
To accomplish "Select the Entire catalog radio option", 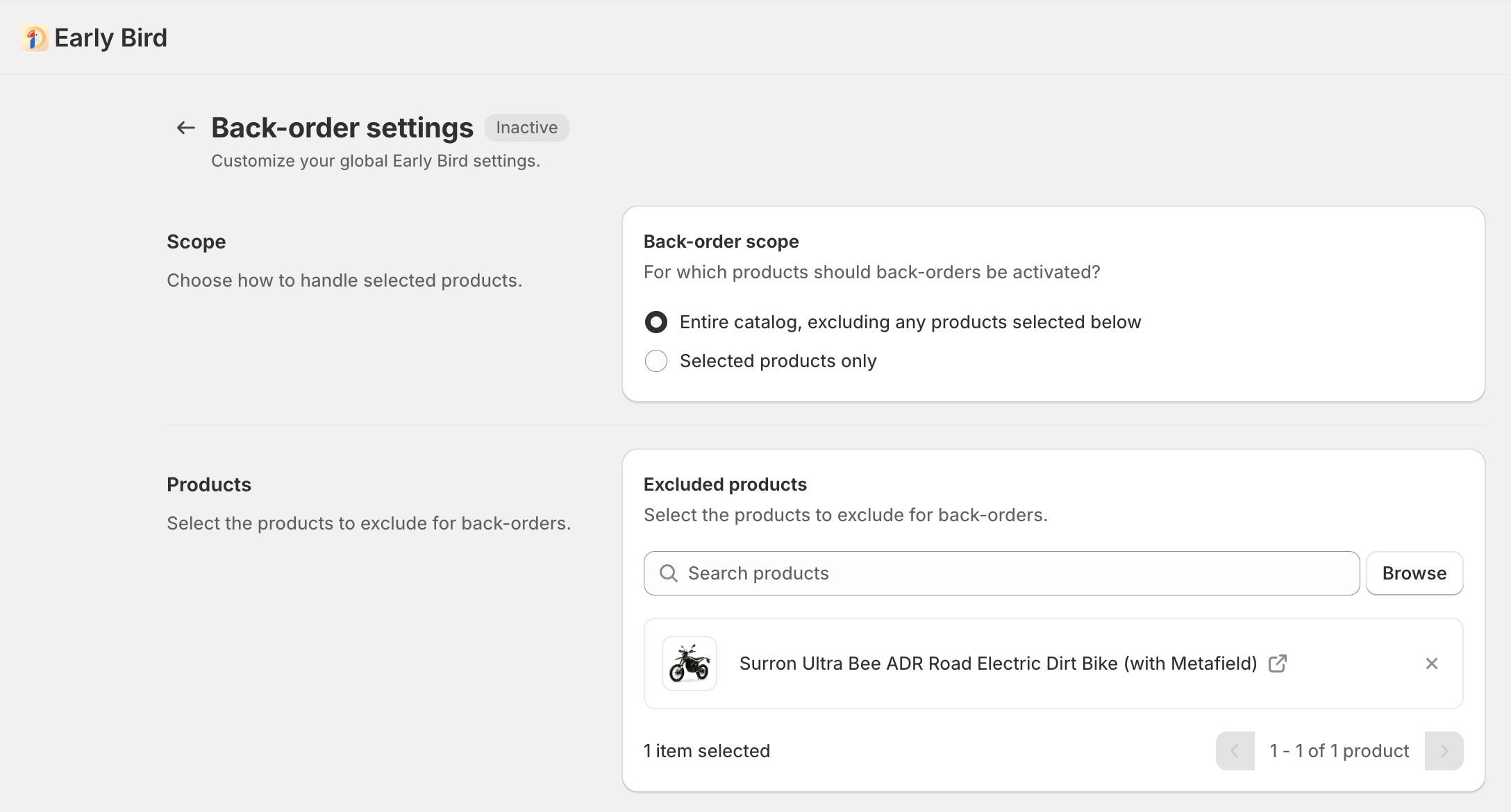I will 656,321.
